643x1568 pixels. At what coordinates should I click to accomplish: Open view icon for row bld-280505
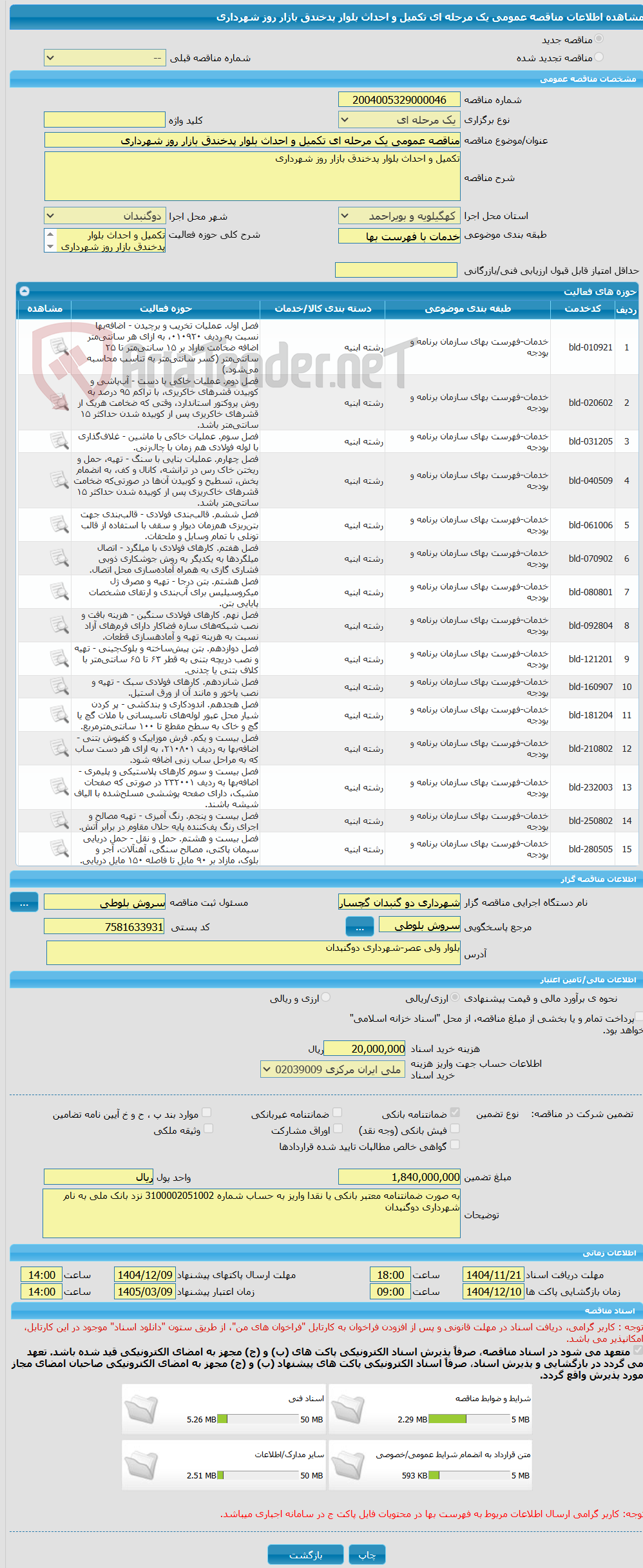pyautogui.click(x=59, y=848)
